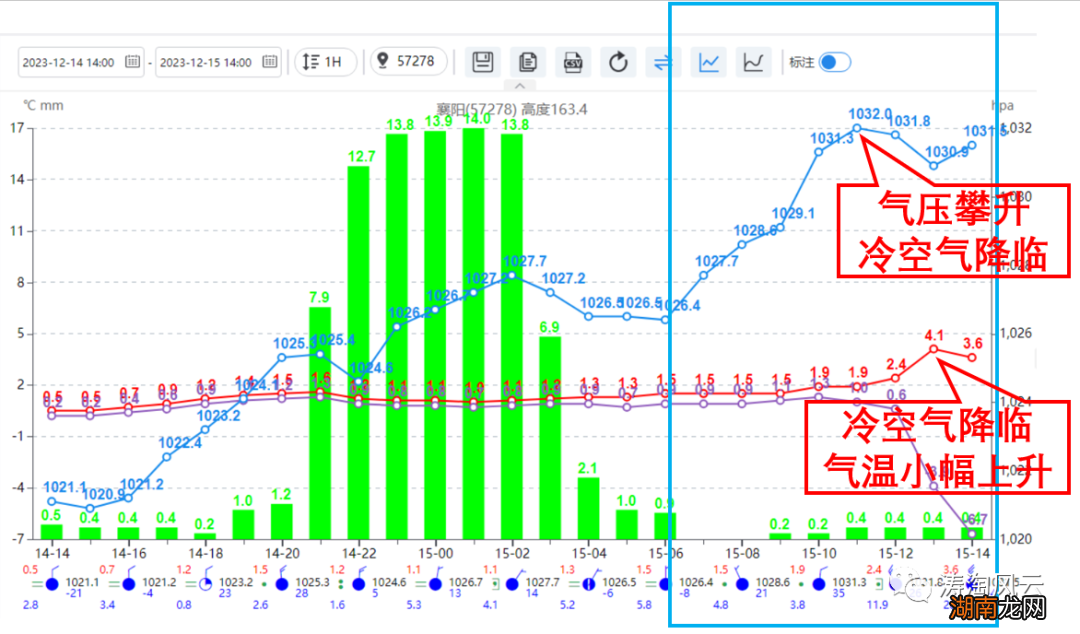Edit the start date 2023-12-14 14:00 field
This screenshot has width=1080, height=634.
tap(70, 62)
